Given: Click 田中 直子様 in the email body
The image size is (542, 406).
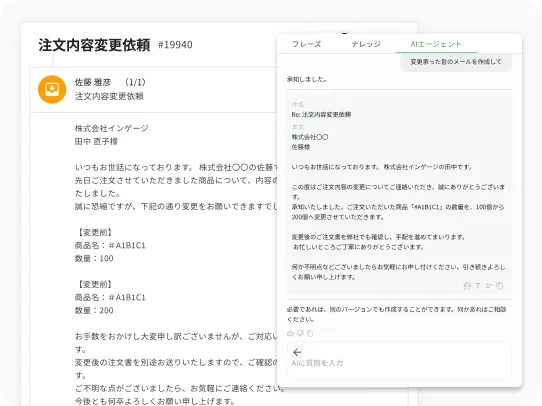Looking at the screenshot, I should click(x=96, y=142).
